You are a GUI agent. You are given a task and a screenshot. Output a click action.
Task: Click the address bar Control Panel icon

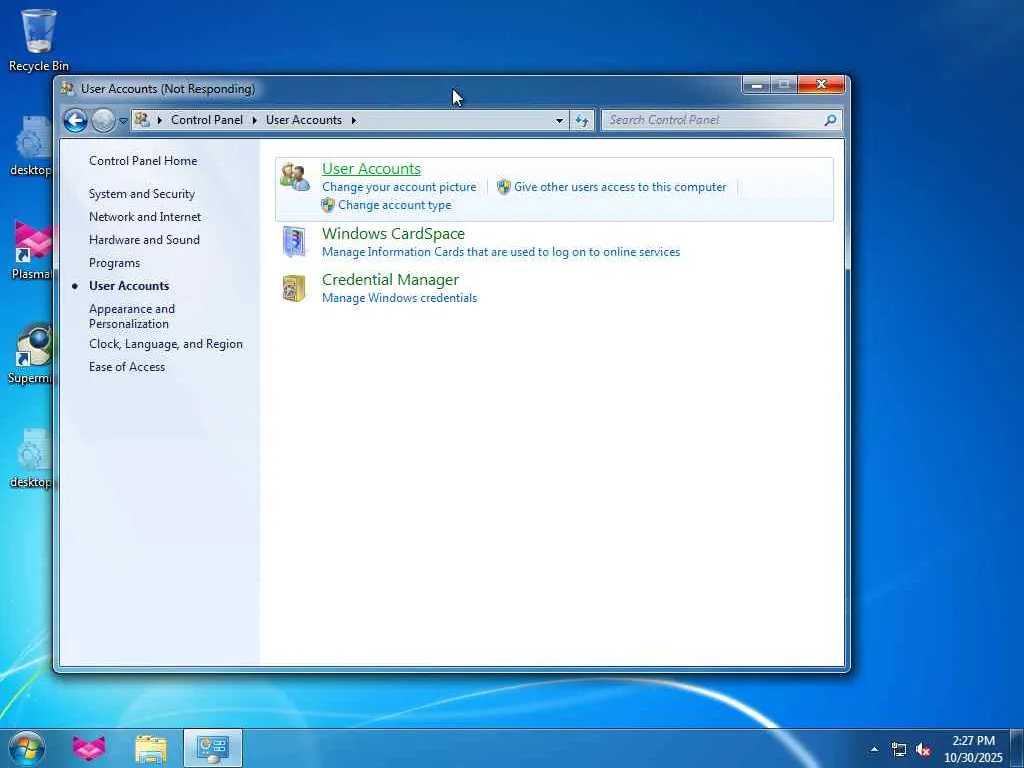coord(142,120)
